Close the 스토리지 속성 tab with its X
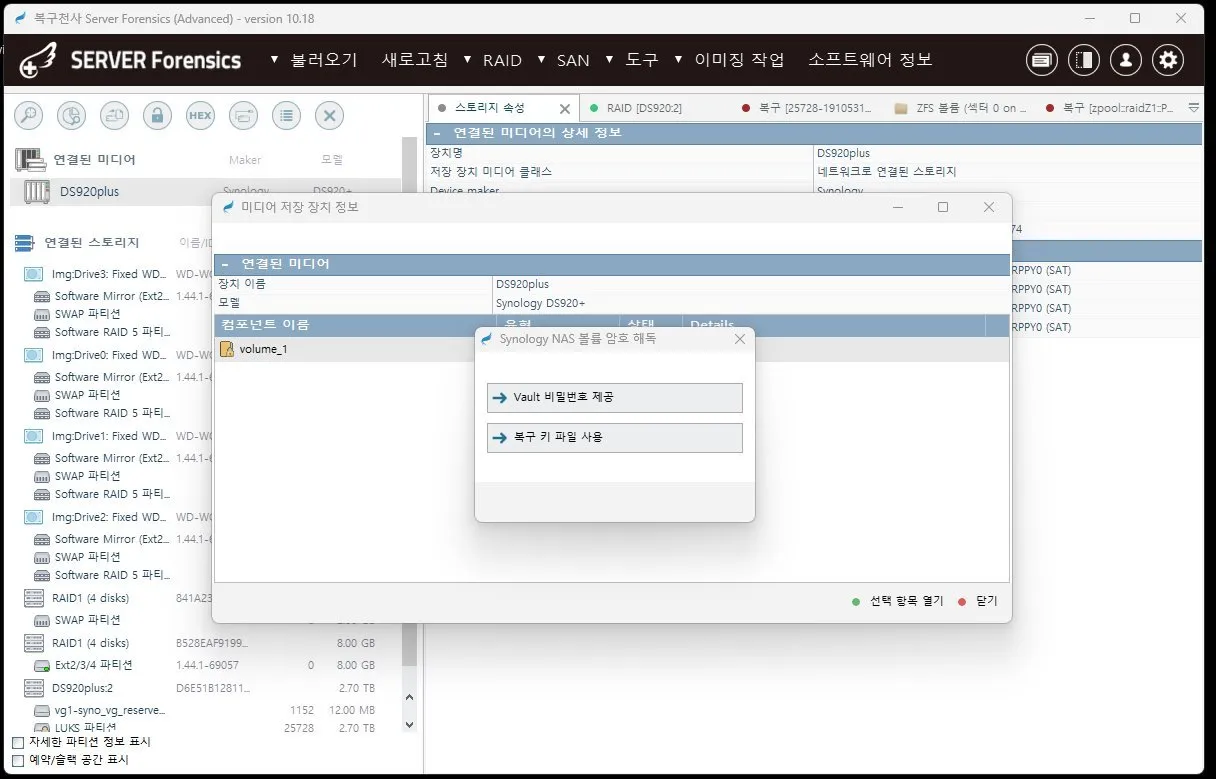This screenshot has width=1216, height=779. (x=565, y=108)
